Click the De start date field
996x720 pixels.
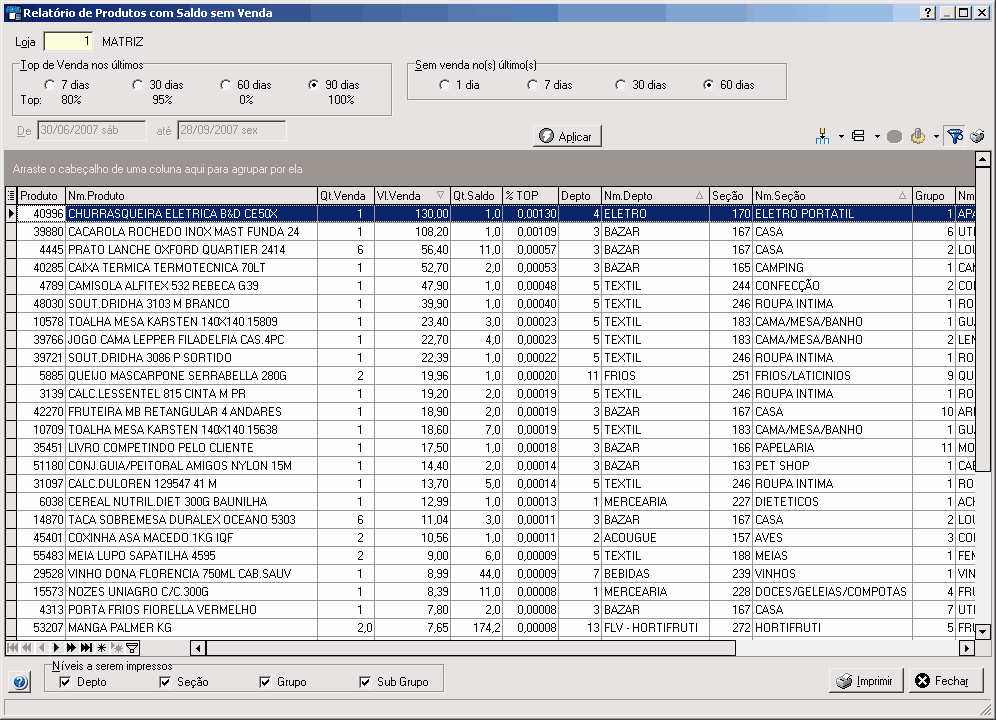[91, 130]
